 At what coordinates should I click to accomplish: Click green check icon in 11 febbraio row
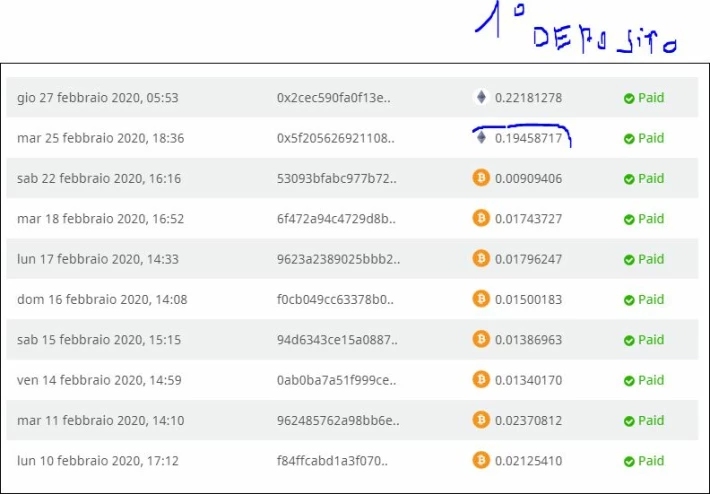[x=629, y=421]
